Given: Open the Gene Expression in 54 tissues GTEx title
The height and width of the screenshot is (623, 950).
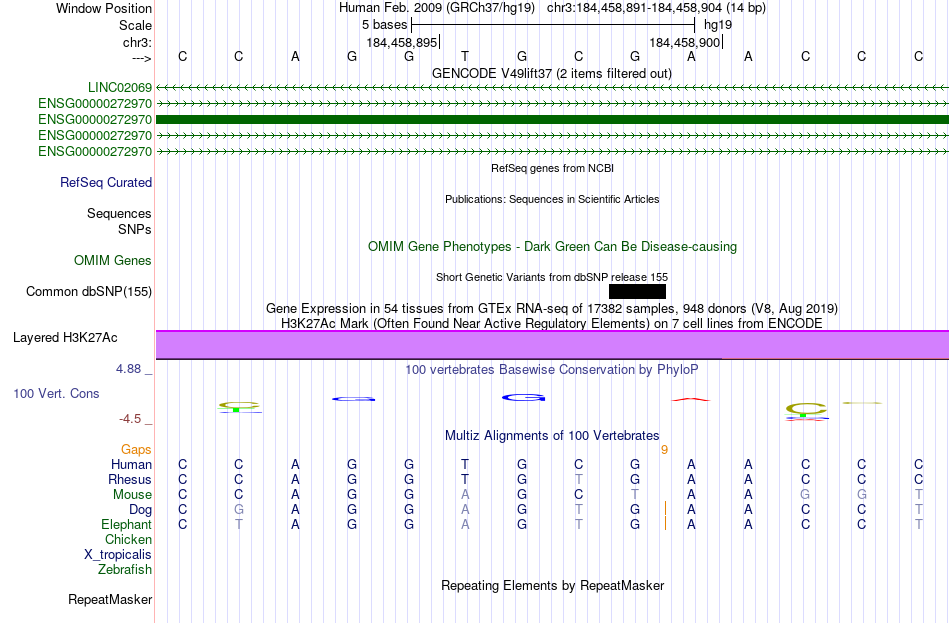Looking at the screenshot, I should click(x=551, y=308).
